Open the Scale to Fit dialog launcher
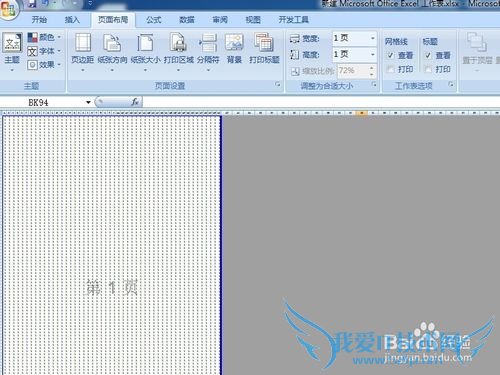The width and height of the screenshot is (500, 375). click(x=374, y=84)
